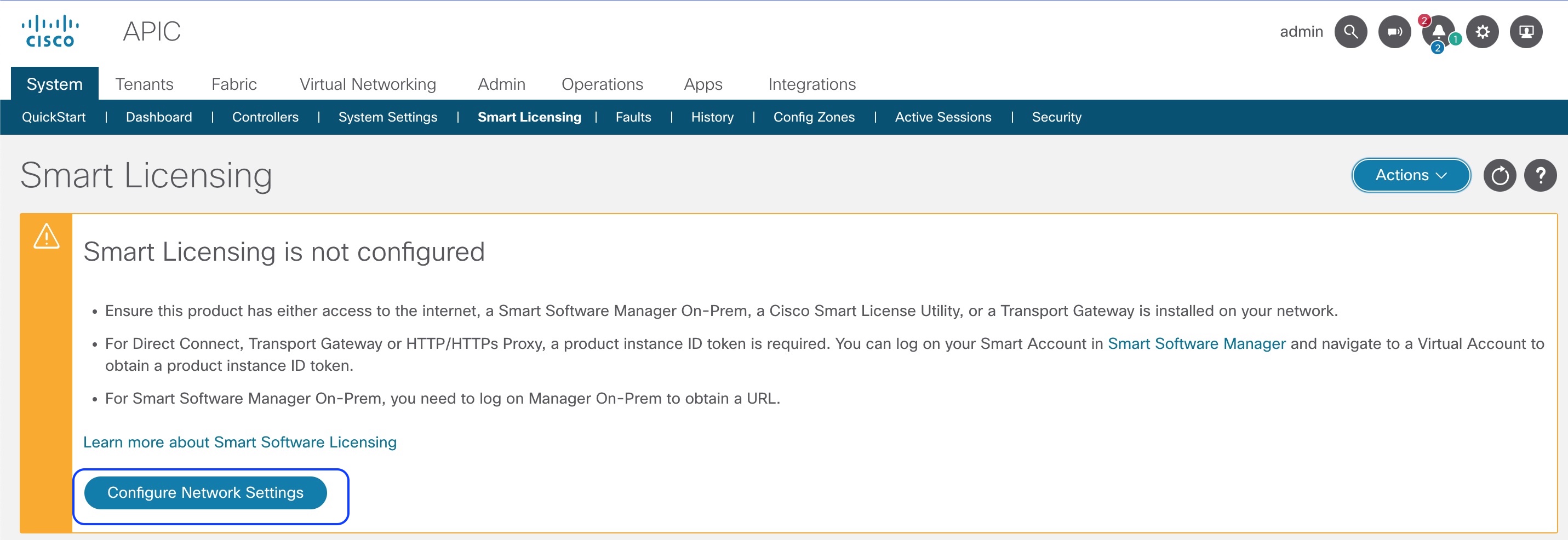Go to Active Sessions submenu
Screen dimensions: 1568x540
pyautogui.click(x=943, y=117)
